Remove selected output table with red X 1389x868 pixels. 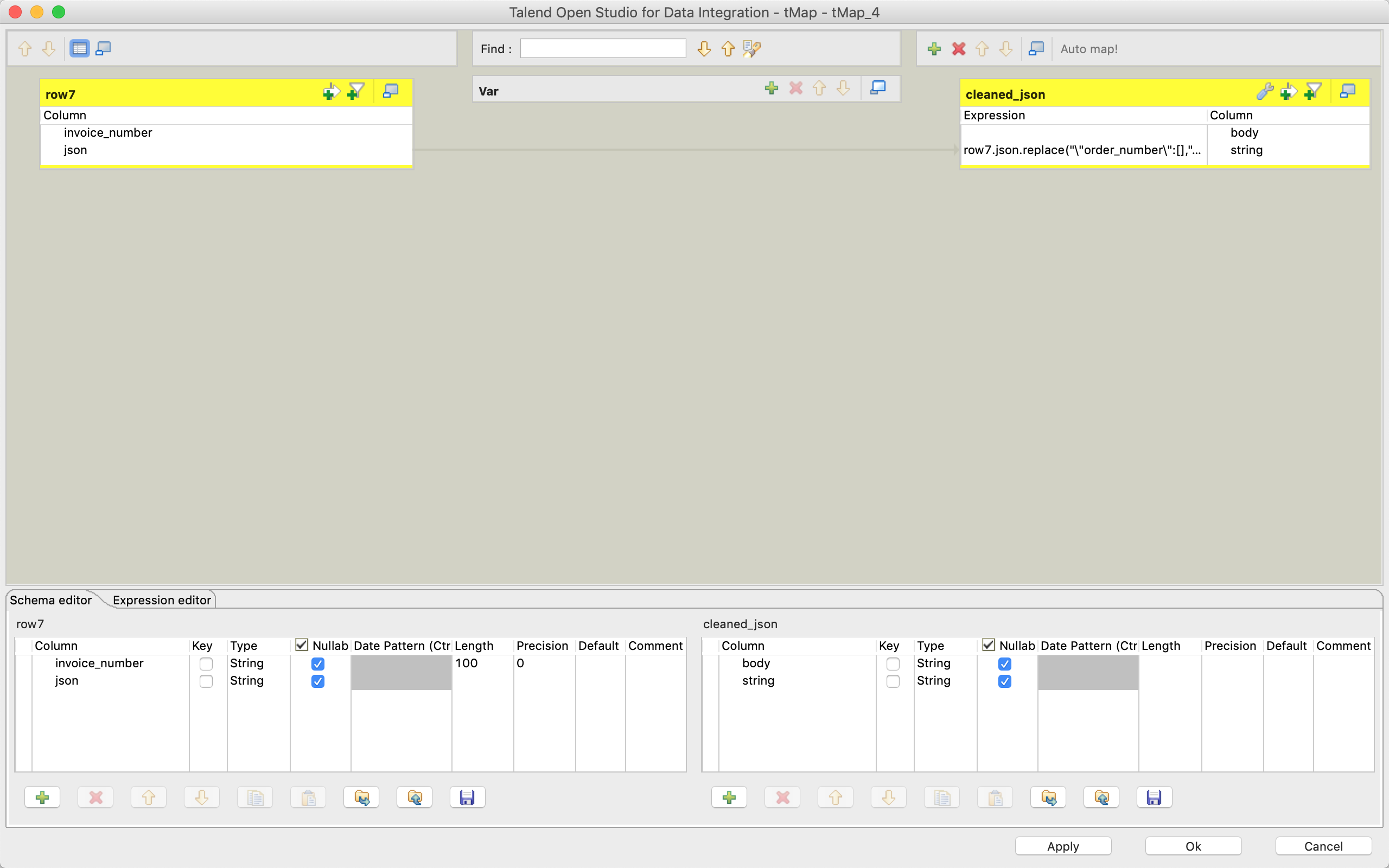pos(958,49)
